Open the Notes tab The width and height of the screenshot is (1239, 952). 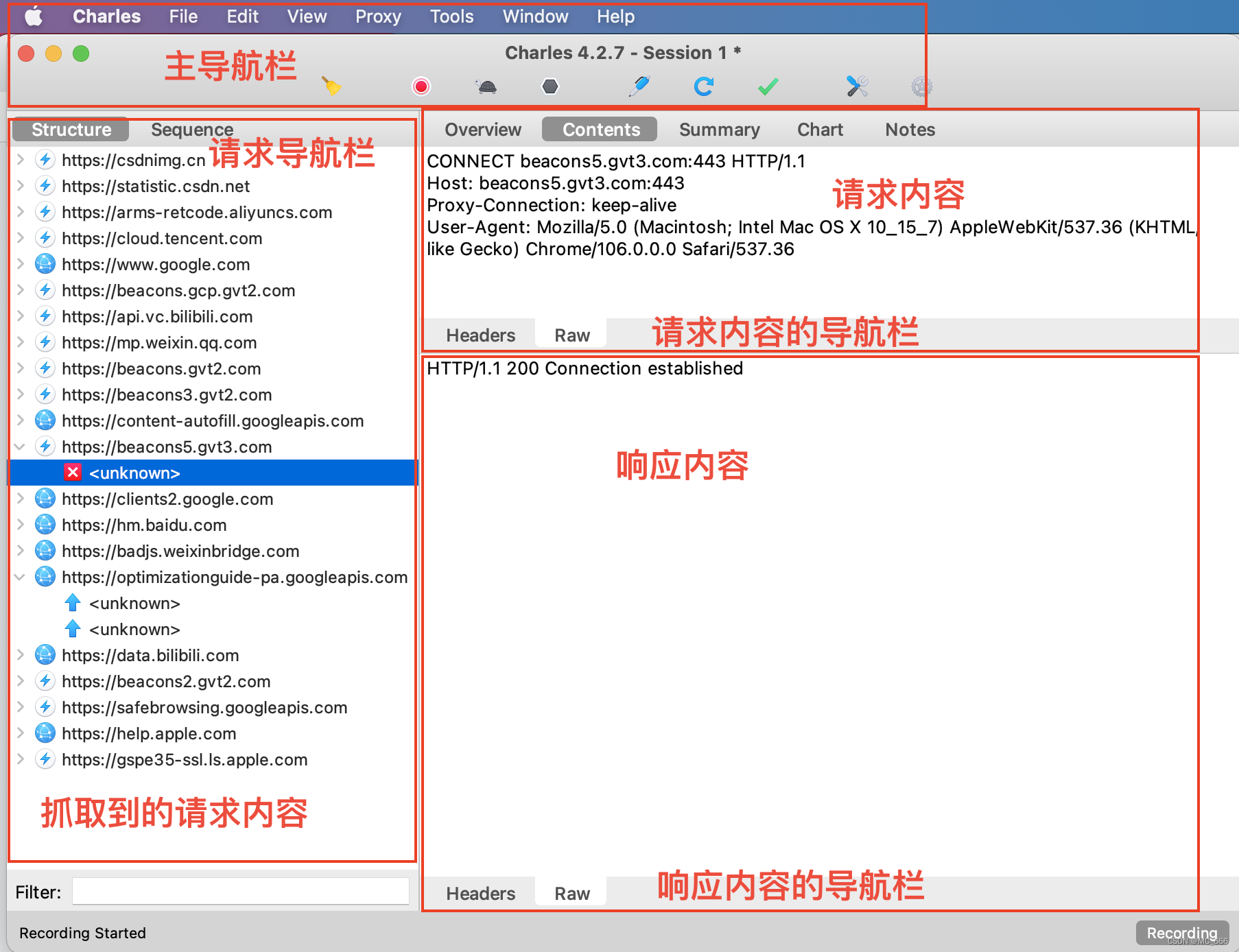910,130
